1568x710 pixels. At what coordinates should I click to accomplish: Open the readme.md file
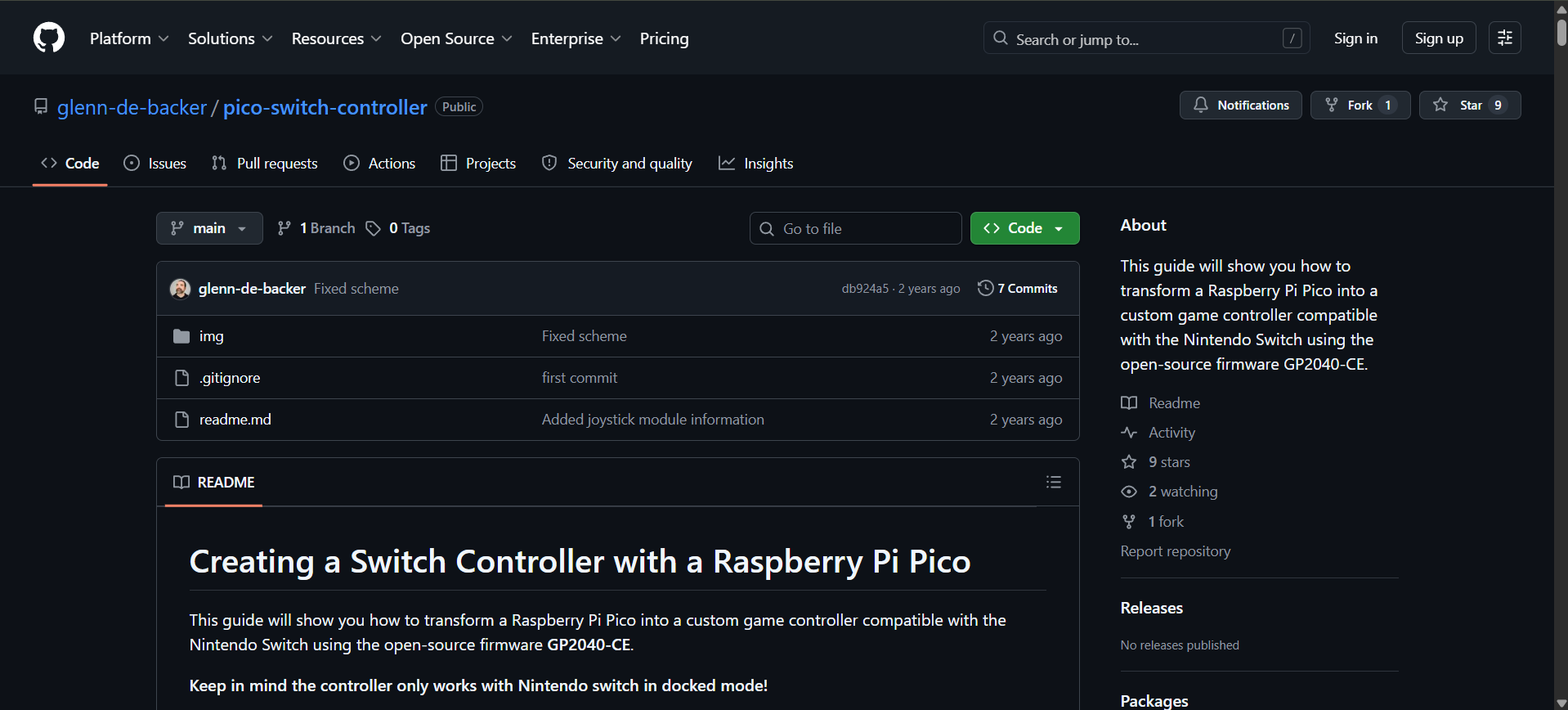[235, 420]
